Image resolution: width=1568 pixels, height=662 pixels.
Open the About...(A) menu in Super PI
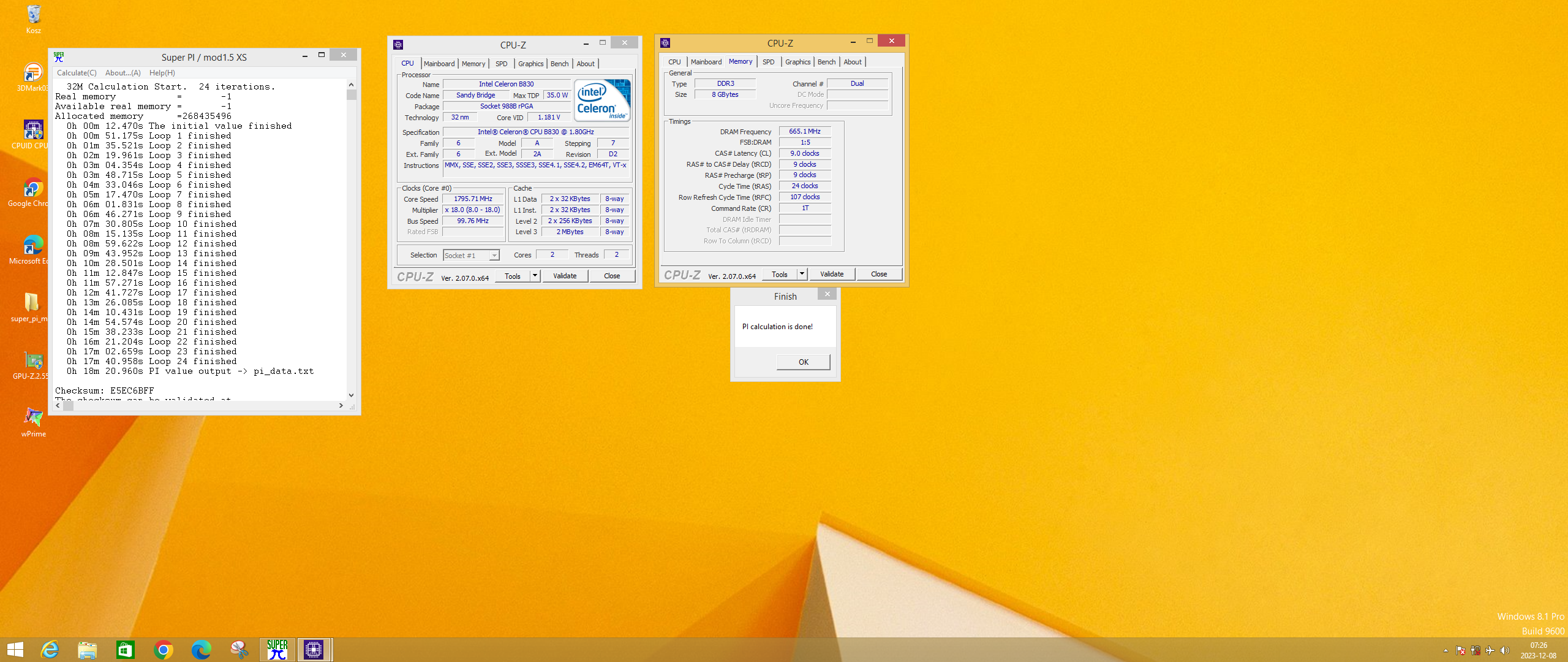coord(123,72)
